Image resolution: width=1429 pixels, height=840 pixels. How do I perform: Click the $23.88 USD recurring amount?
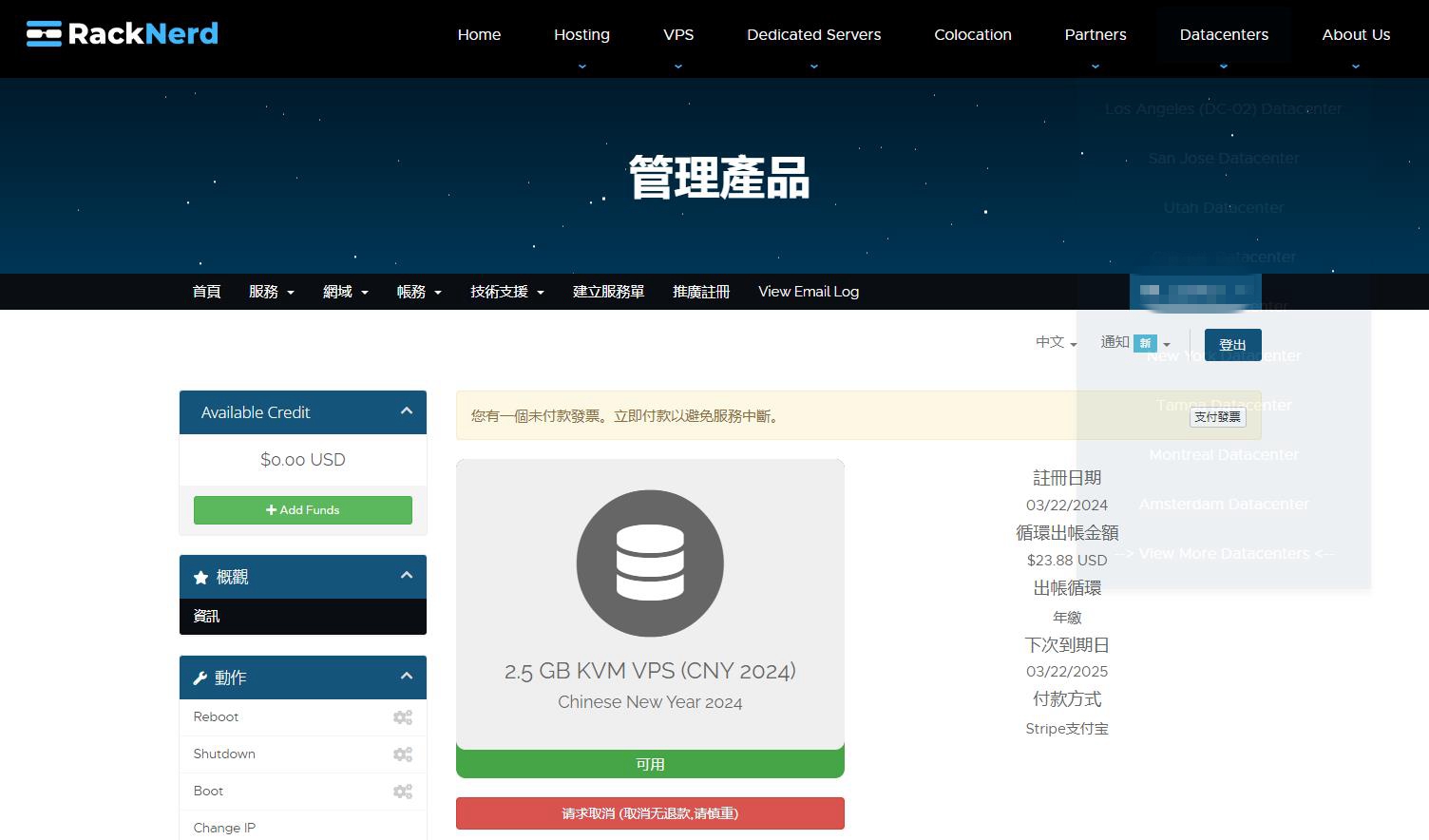coord(1067,561)
